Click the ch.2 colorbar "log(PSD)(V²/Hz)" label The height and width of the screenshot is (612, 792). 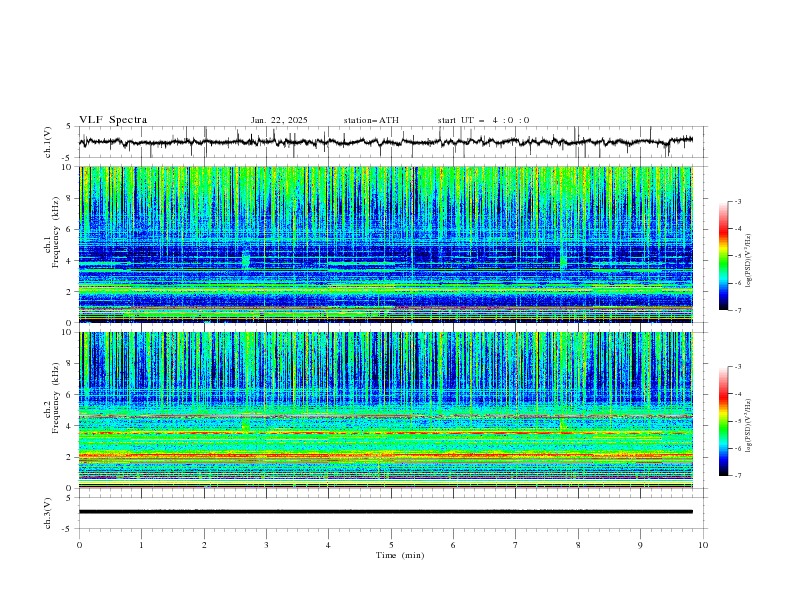[749, 425]
